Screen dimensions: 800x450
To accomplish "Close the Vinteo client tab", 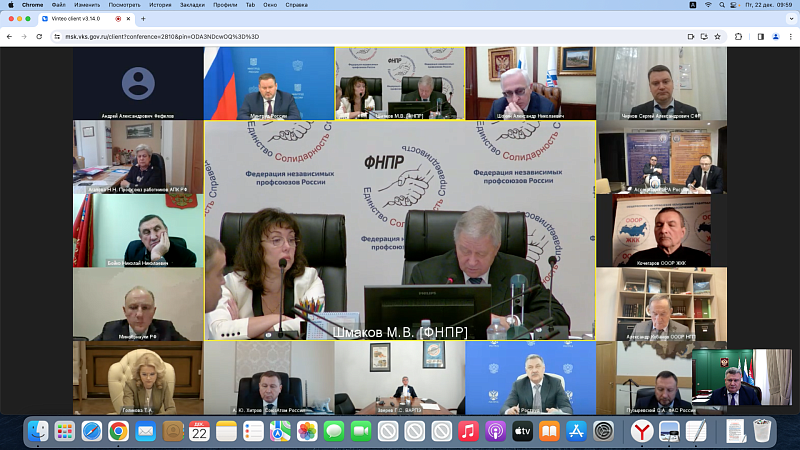I will pyautogui.click(x=128, y=19).
